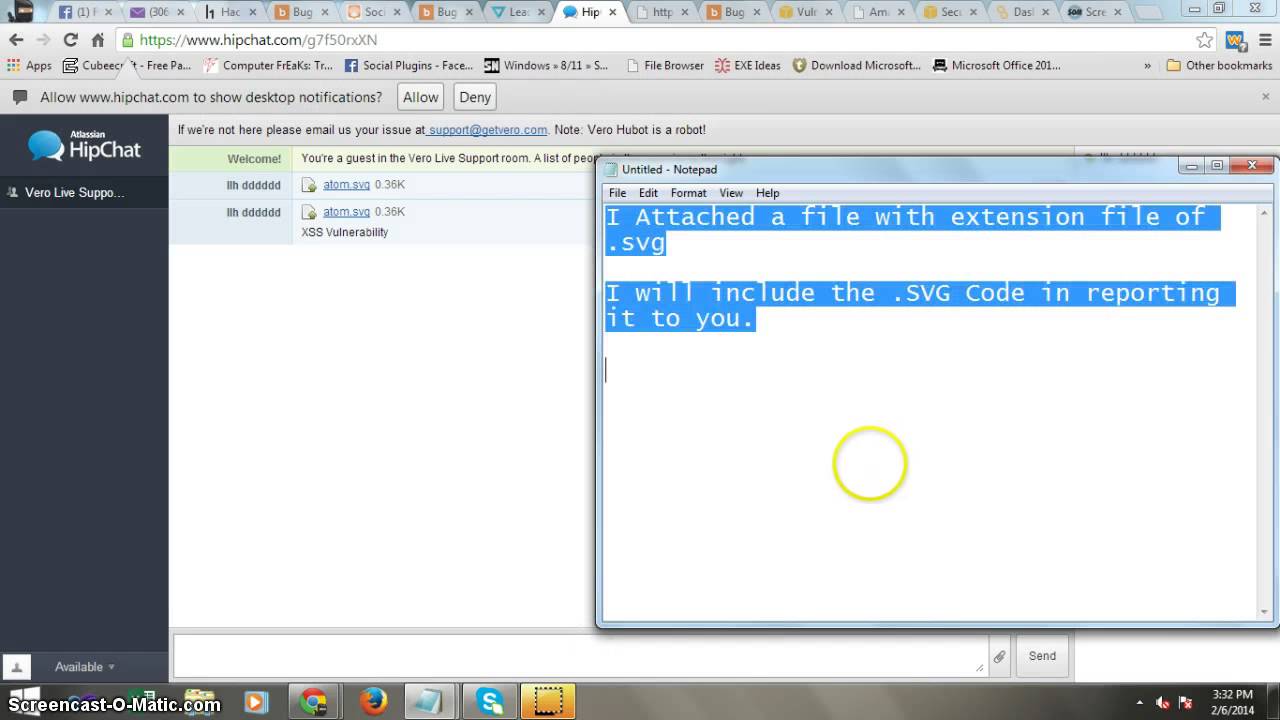Click the XSS Vulnerability message text
The width and height of the screenshot is (1280, 720).
(345, 232)
